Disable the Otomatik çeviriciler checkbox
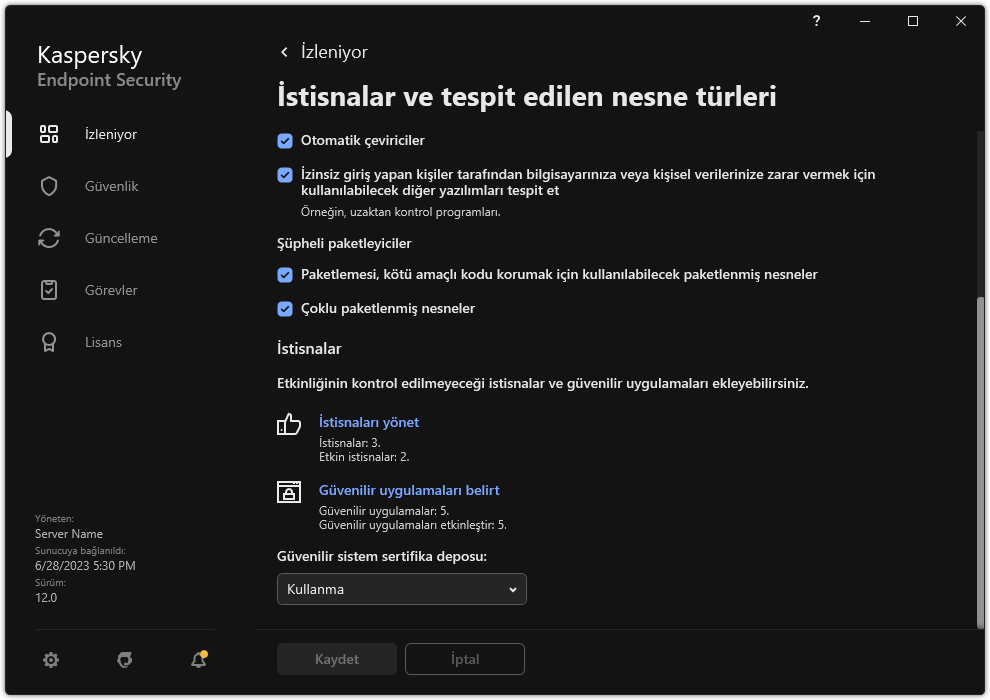 pyautogui.click(x=285, y=140)
